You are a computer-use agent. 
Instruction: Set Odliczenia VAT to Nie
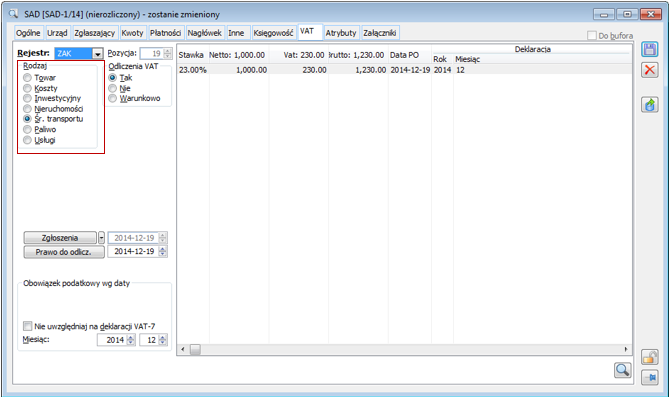click(x=113, y=88)
